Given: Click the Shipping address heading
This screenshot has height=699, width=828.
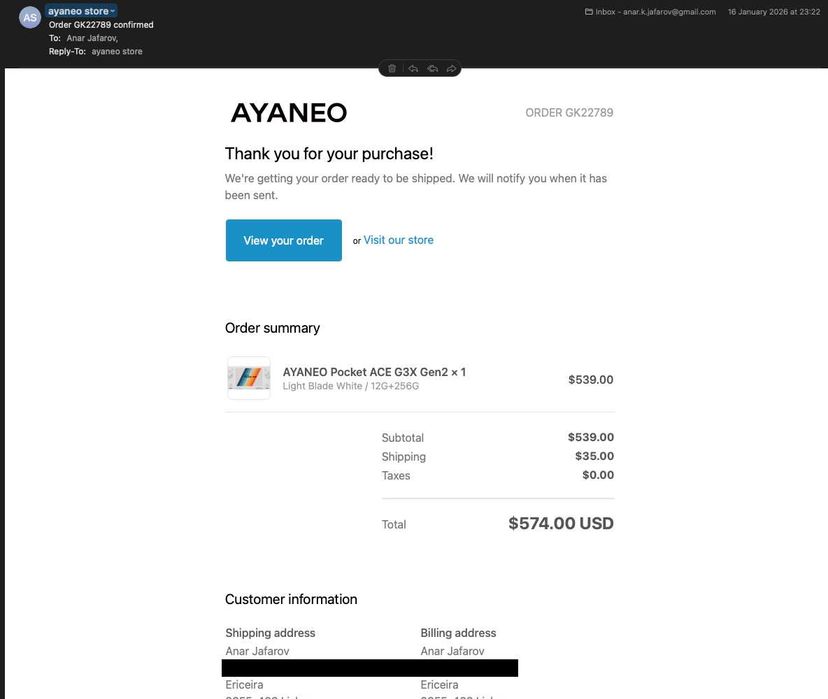Looking at the screenshot, I should pyautogui.click(x=270, y=632).
